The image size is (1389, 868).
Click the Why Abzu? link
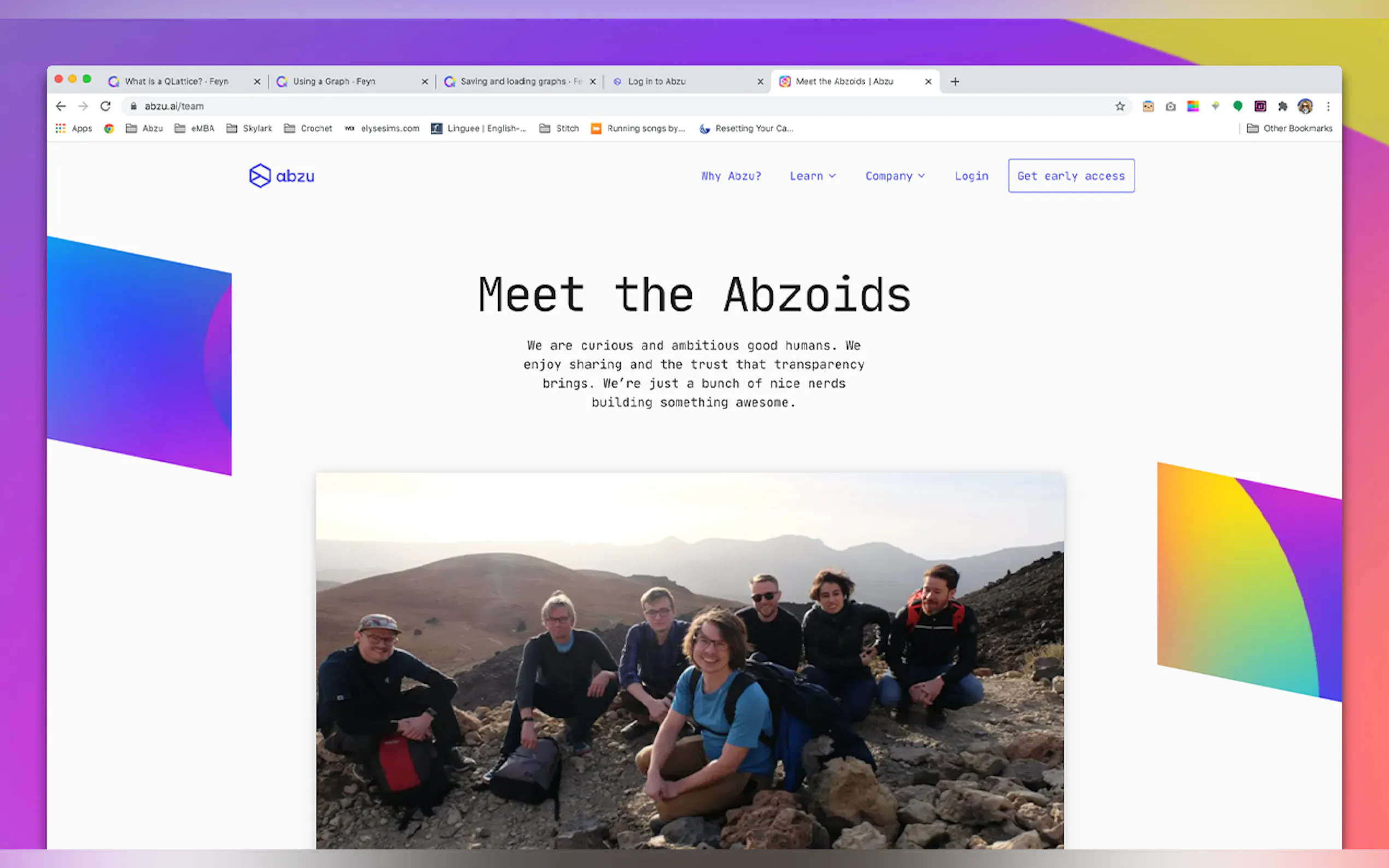click(x=731, y=176)
